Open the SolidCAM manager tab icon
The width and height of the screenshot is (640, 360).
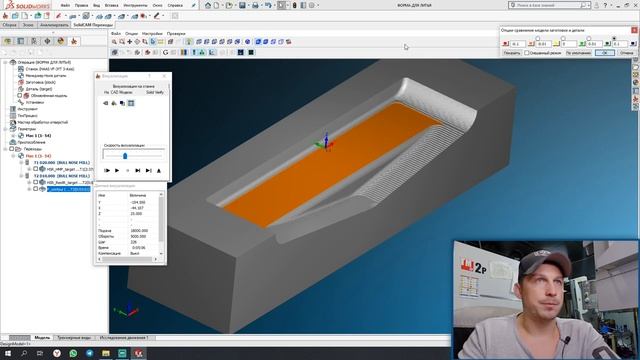[x=74, y=41]
